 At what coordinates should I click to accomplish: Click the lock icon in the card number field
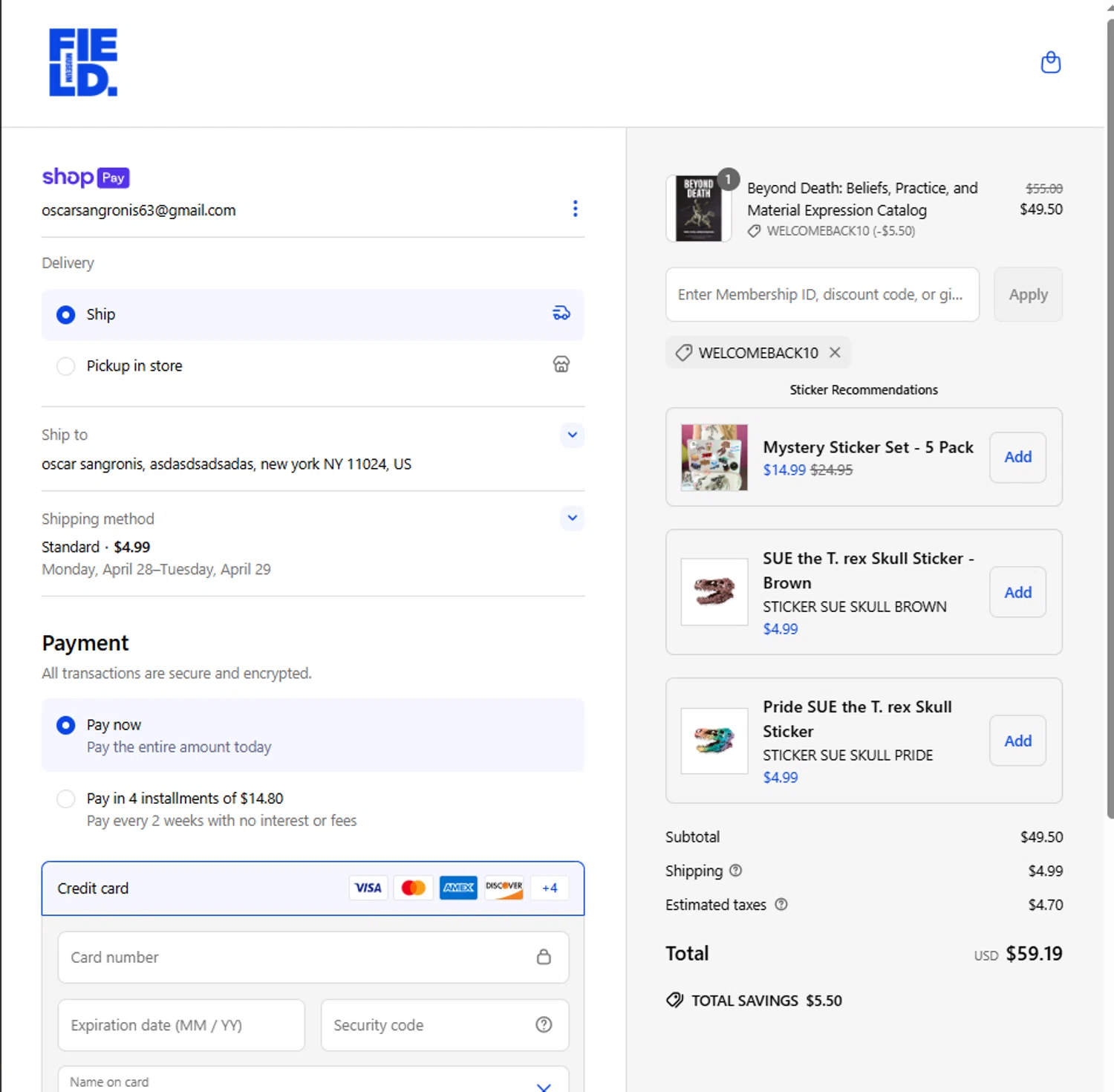click(544, 957)
